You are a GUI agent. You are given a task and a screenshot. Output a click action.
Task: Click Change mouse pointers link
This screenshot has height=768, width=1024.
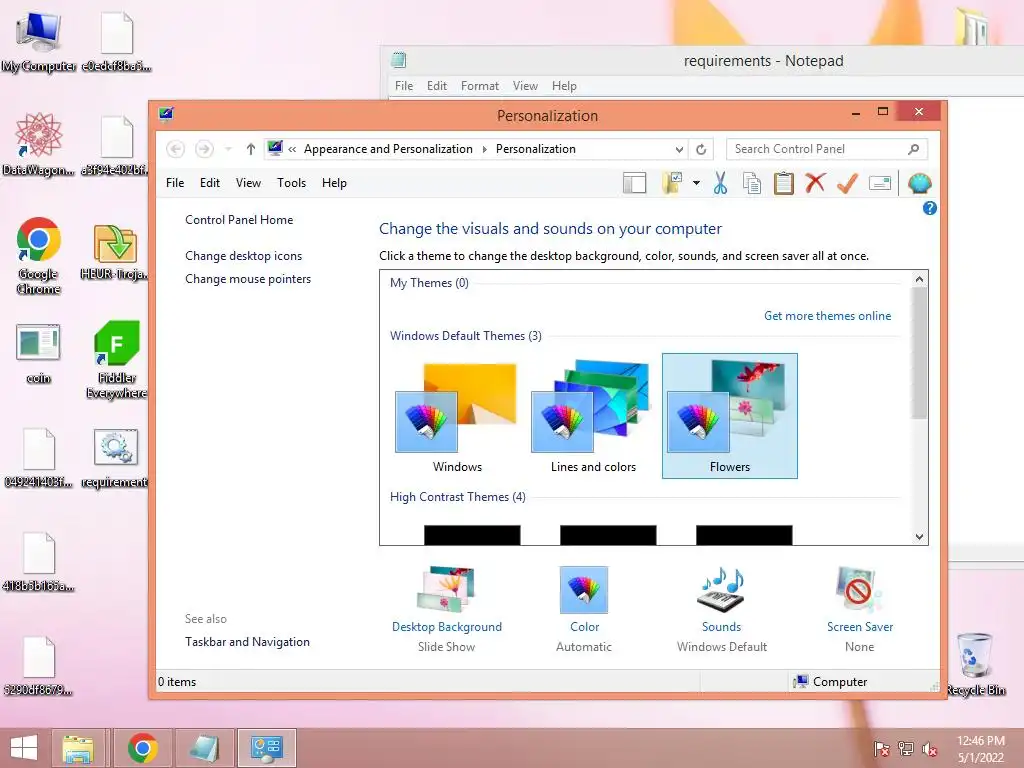248,279
